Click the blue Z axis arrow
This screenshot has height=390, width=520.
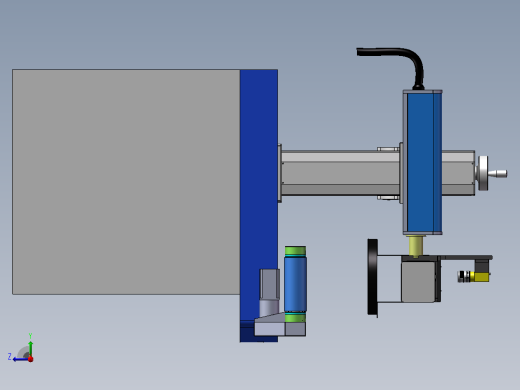(20, 359)
